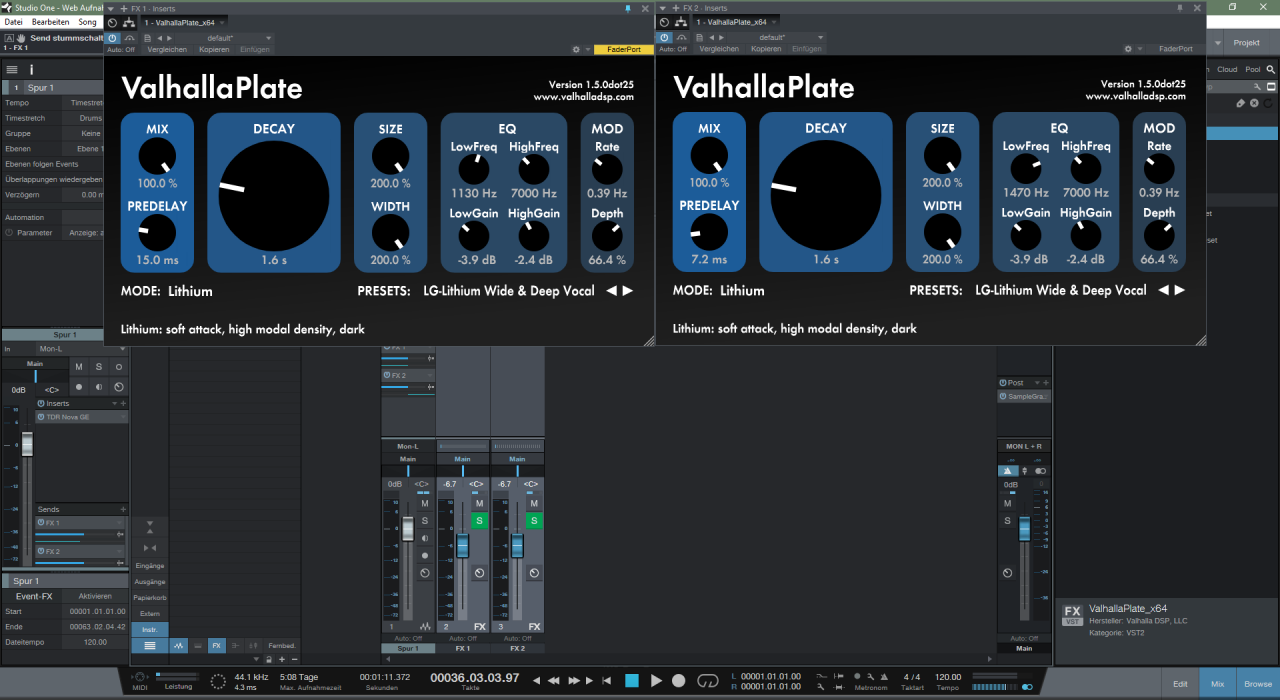The image size is (1280, 700).
Task: Click Aktivieren next to Event-FX
Action: (x=95, y=596)
